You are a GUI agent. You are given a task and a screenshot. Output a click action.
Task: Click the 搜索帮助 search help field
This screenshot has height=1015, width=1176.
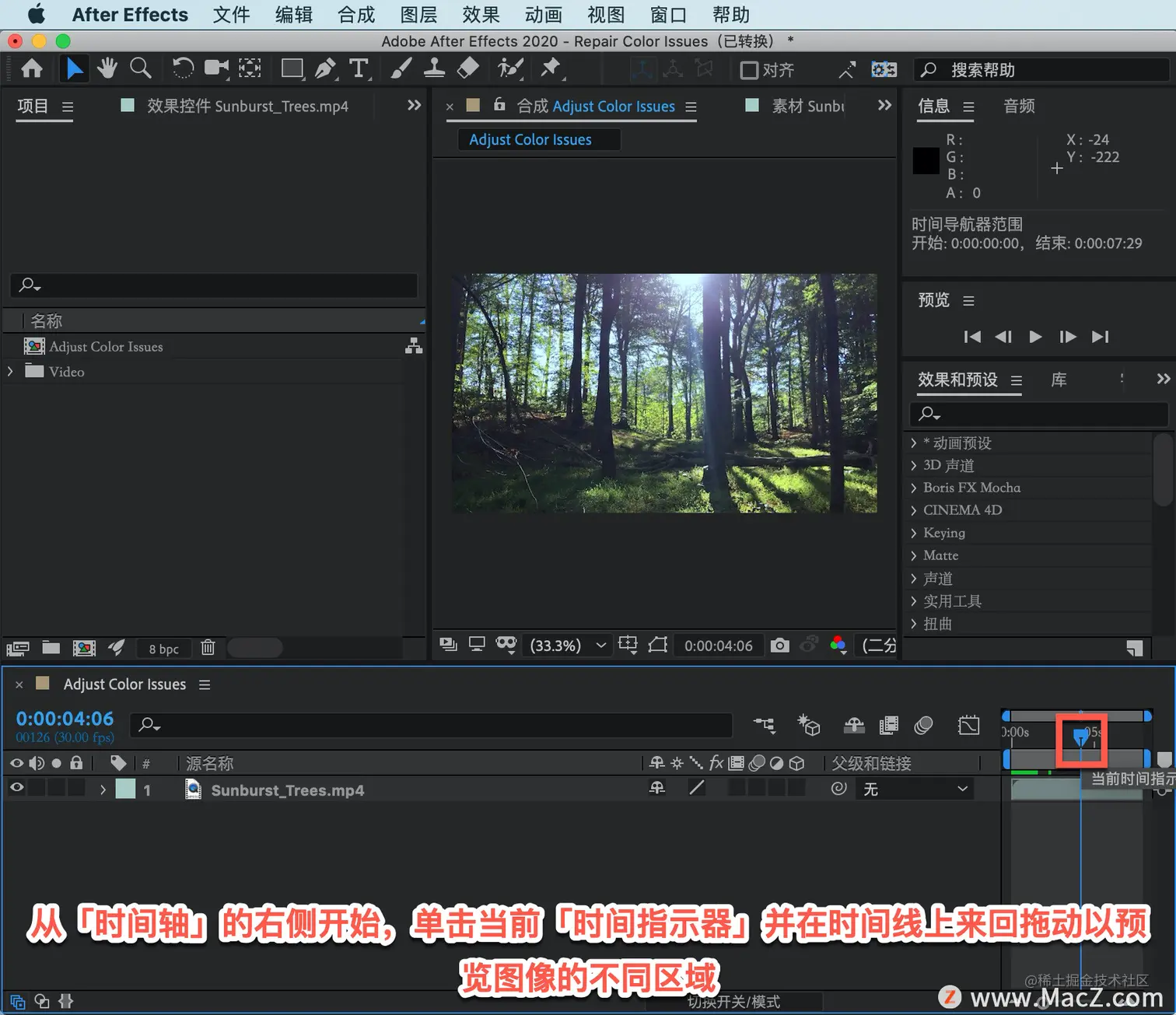[x=1042, y=70]
